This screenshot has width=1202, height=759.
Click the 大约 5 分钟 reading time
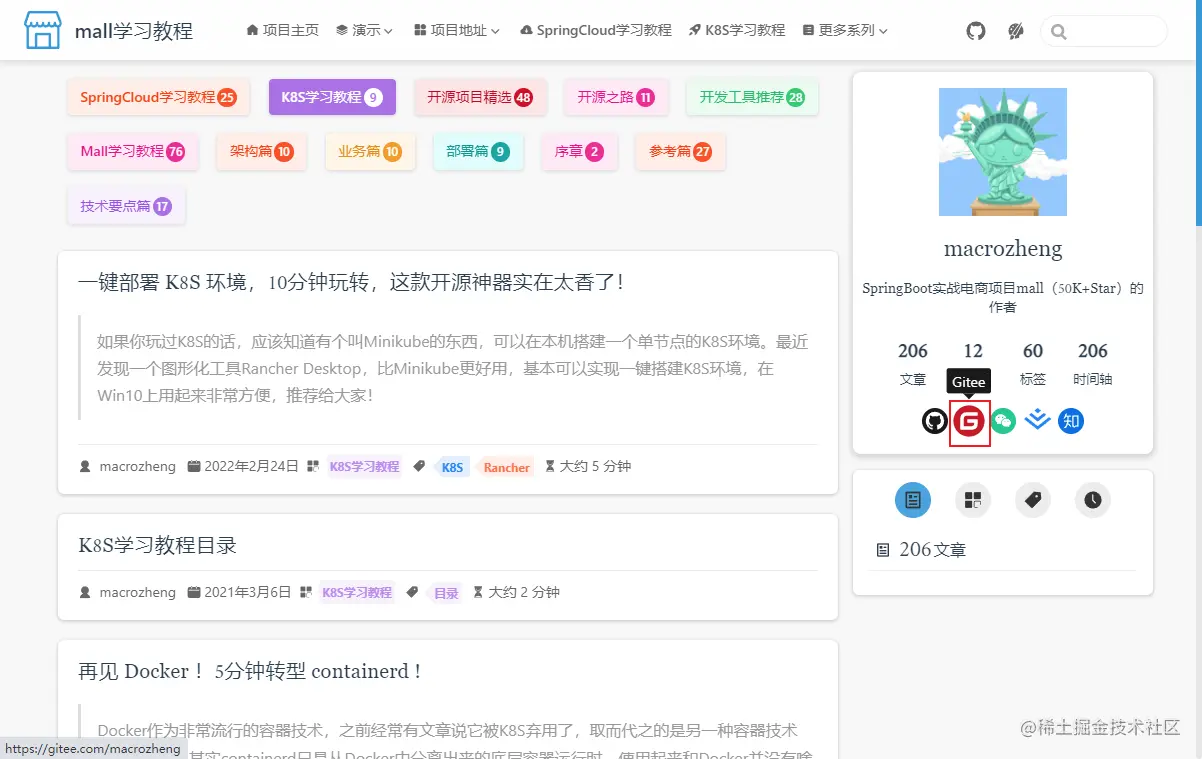point(595,467)
